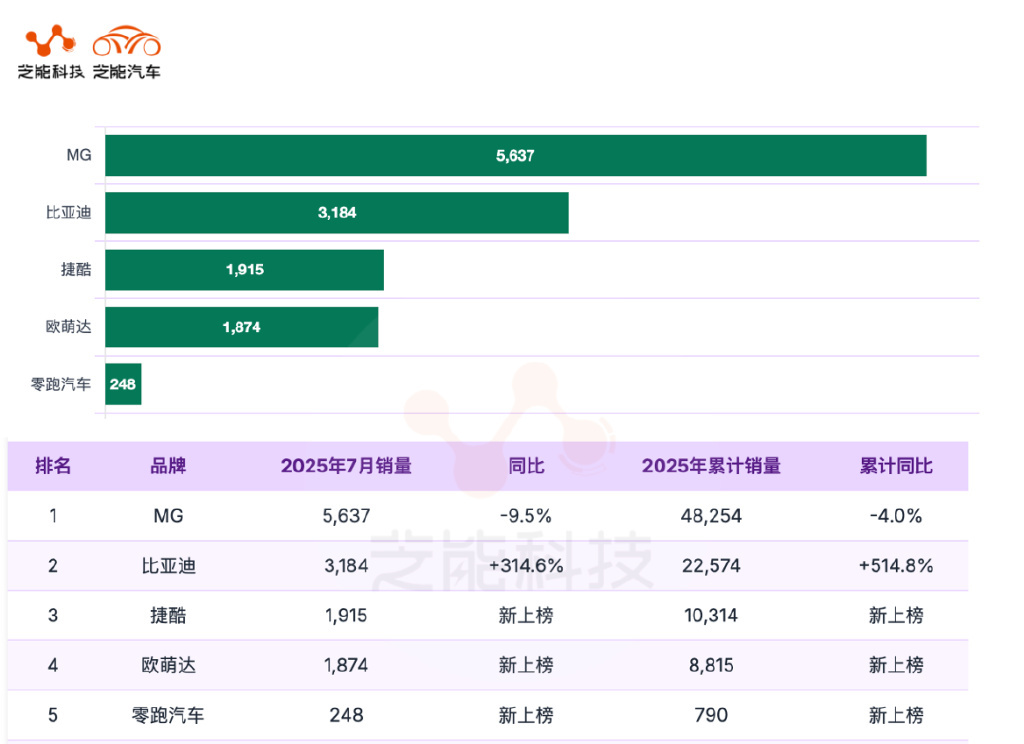
Task: Click the 品牌 column header
Action: point(168,466)
